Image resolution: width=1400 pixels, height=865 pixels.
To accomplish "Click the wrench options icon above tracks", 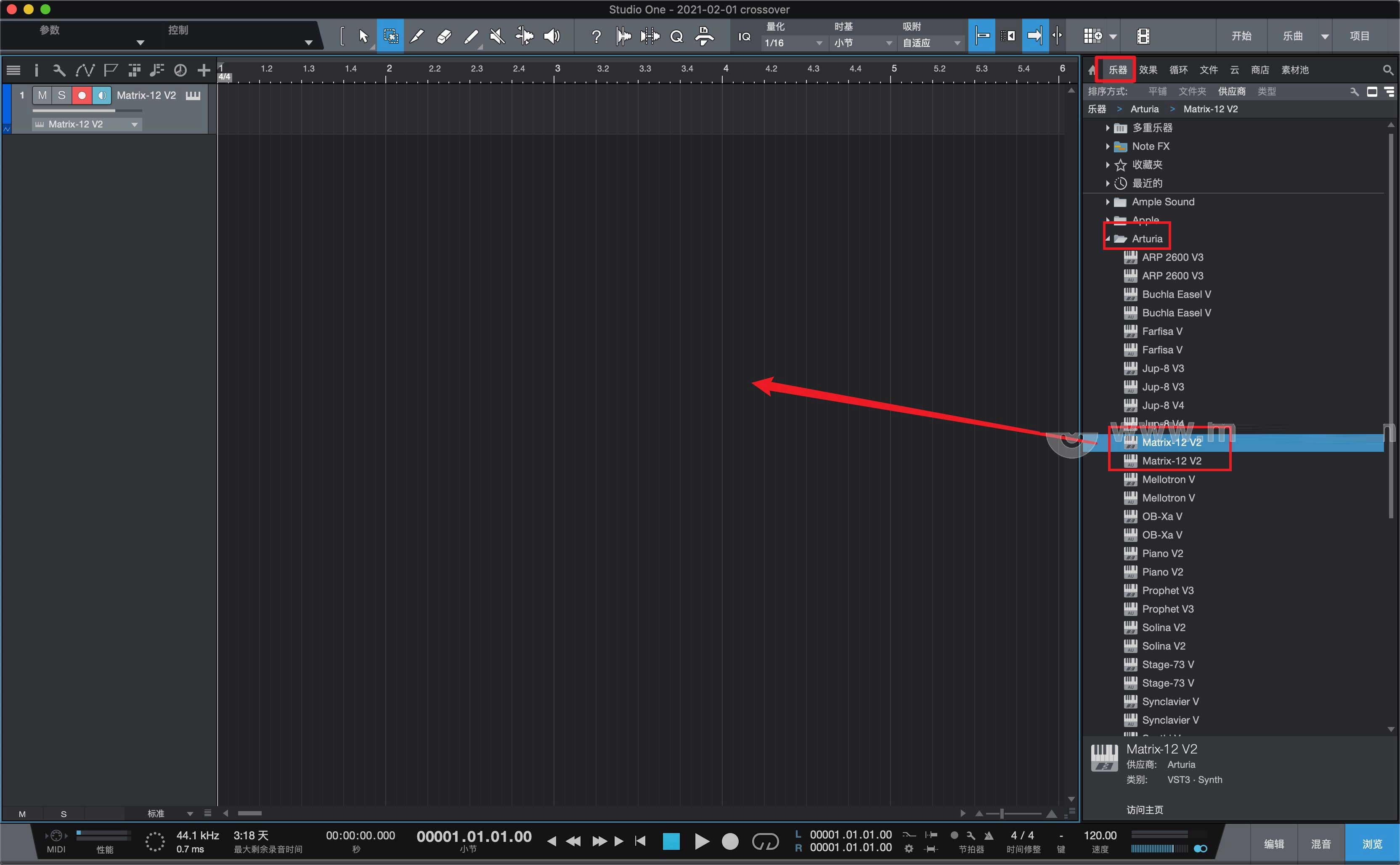I will click(x=59, y=70).
